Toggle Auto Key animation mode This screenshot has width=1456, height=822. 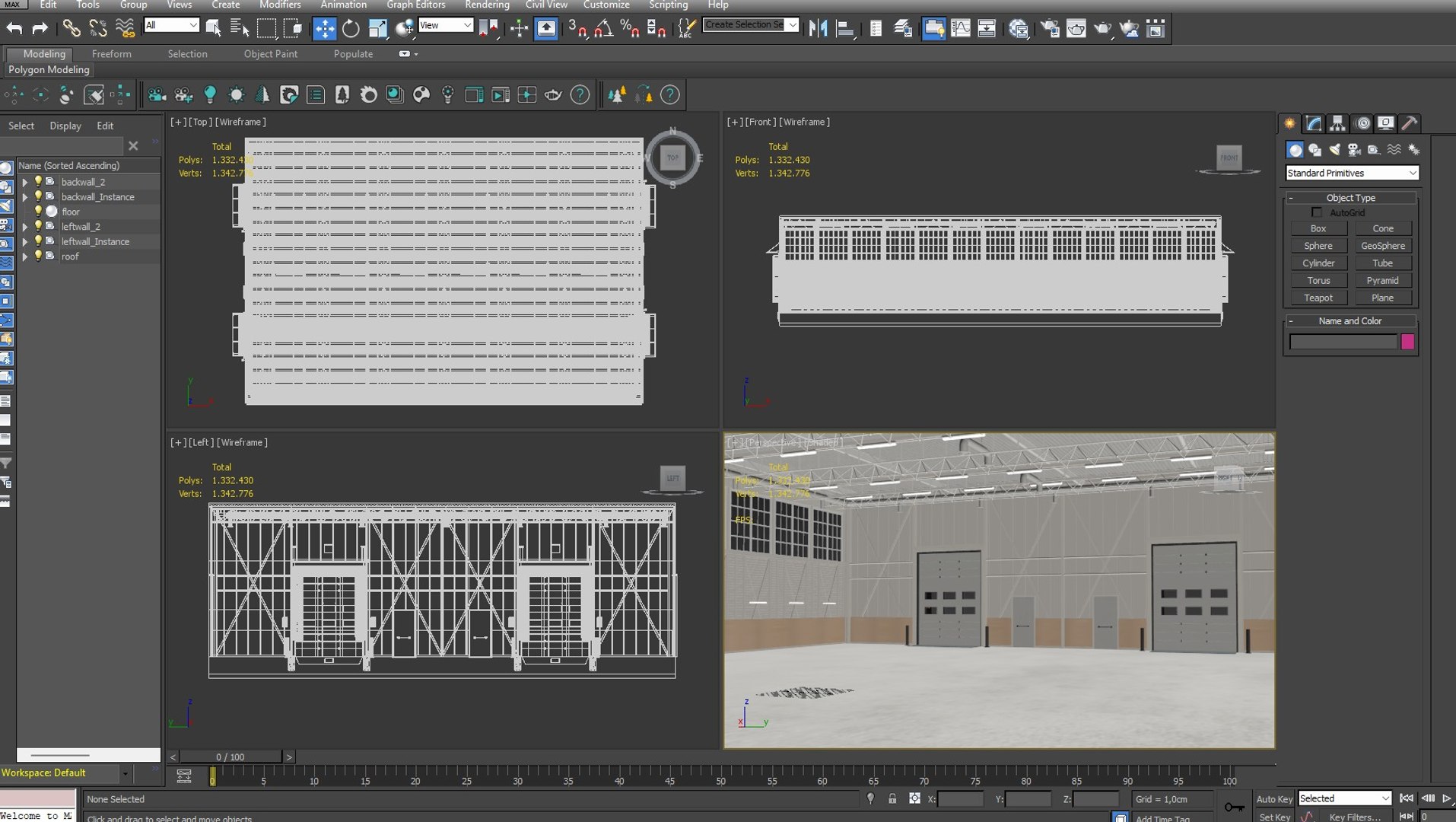[1274, 798]
